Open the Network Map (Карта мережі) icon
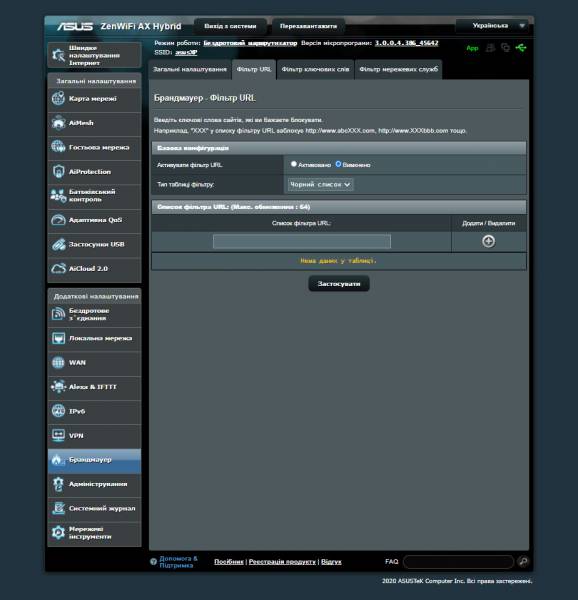 tap(58, 99)
